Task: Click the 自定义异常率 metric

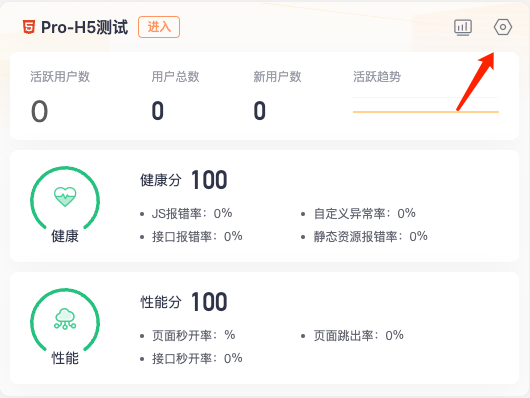Action: point(365,213)
